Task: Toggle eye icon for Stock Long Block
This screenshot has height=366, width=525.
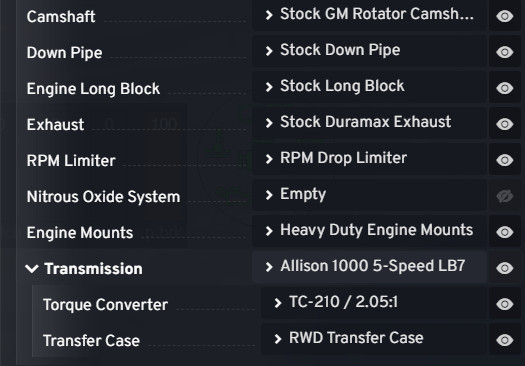Action: coord(505,88)
